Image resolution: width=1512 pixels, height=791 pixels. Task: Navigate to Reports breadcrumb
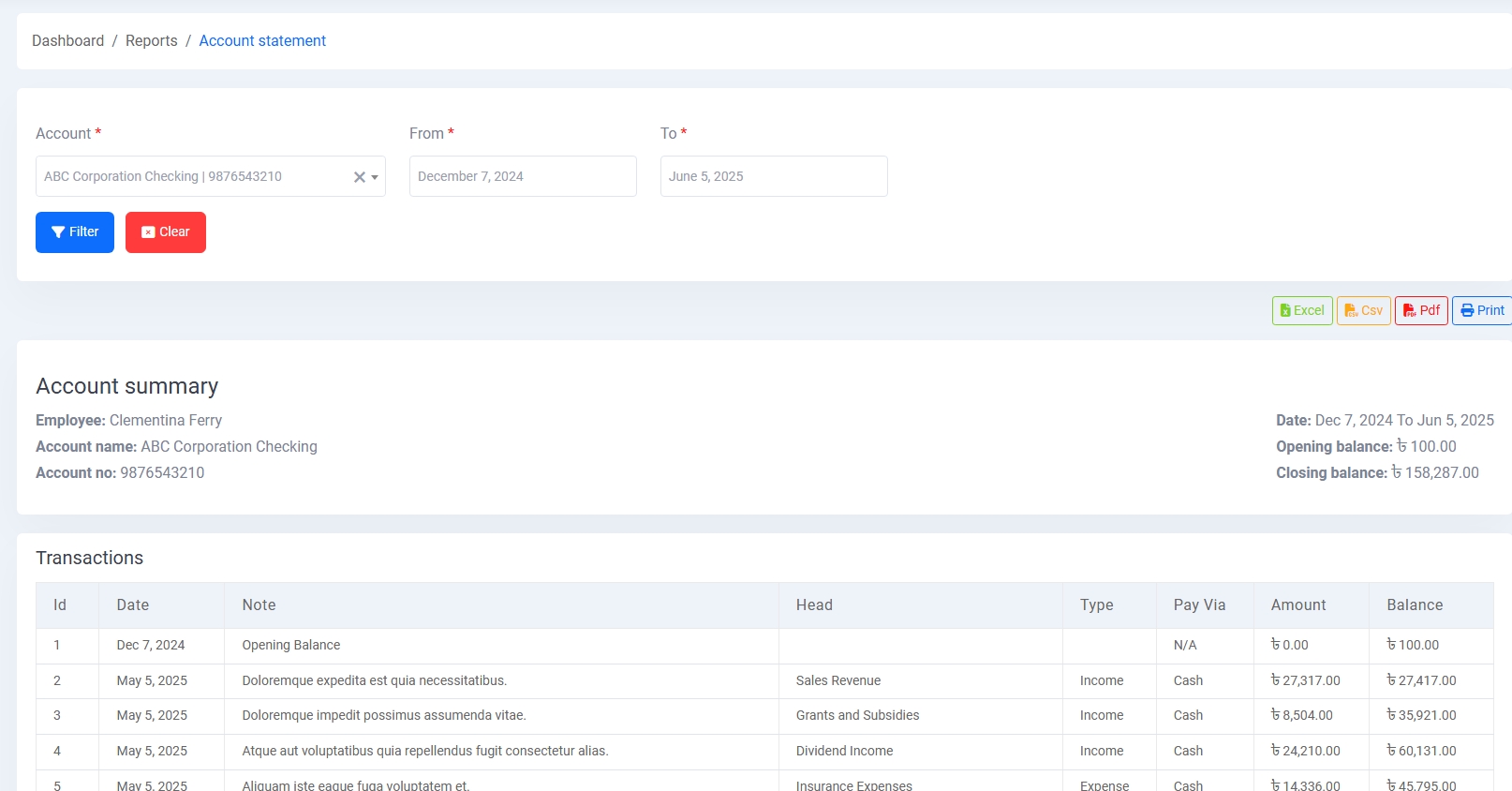(x=151, y=41)
